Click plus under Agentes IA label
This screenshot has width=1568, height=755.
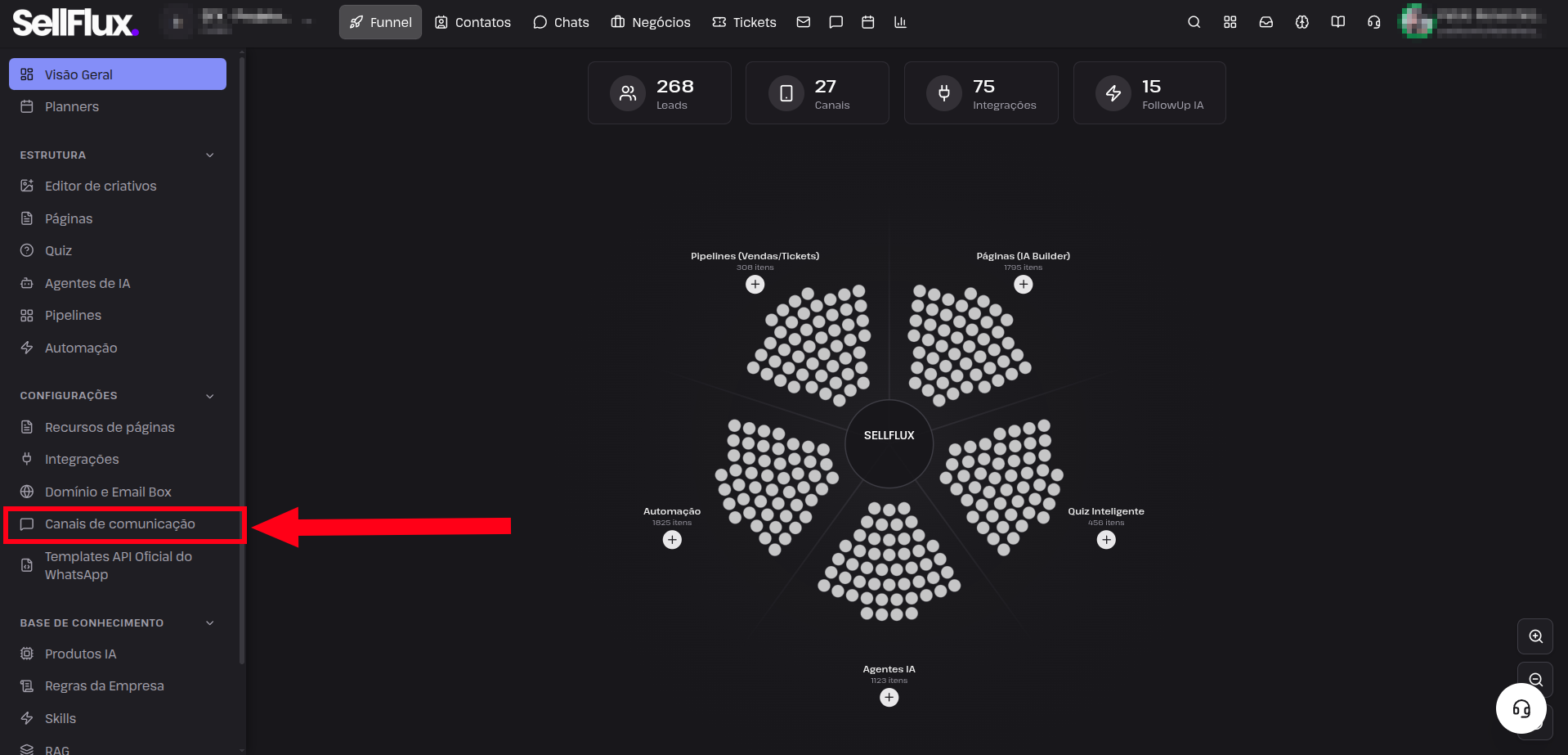(889, 698)
